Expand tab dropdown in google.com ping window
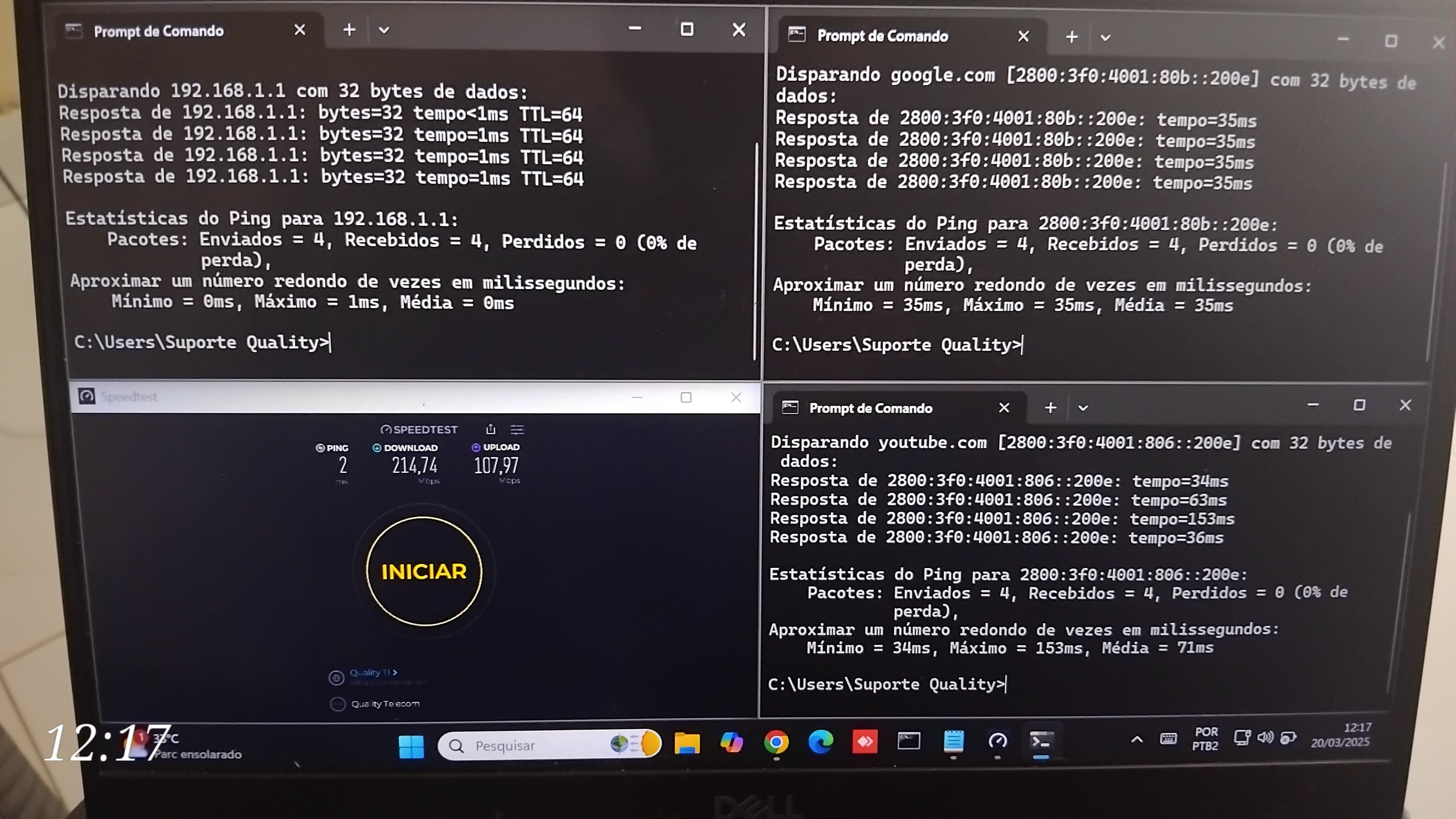 coord(1106,38)
